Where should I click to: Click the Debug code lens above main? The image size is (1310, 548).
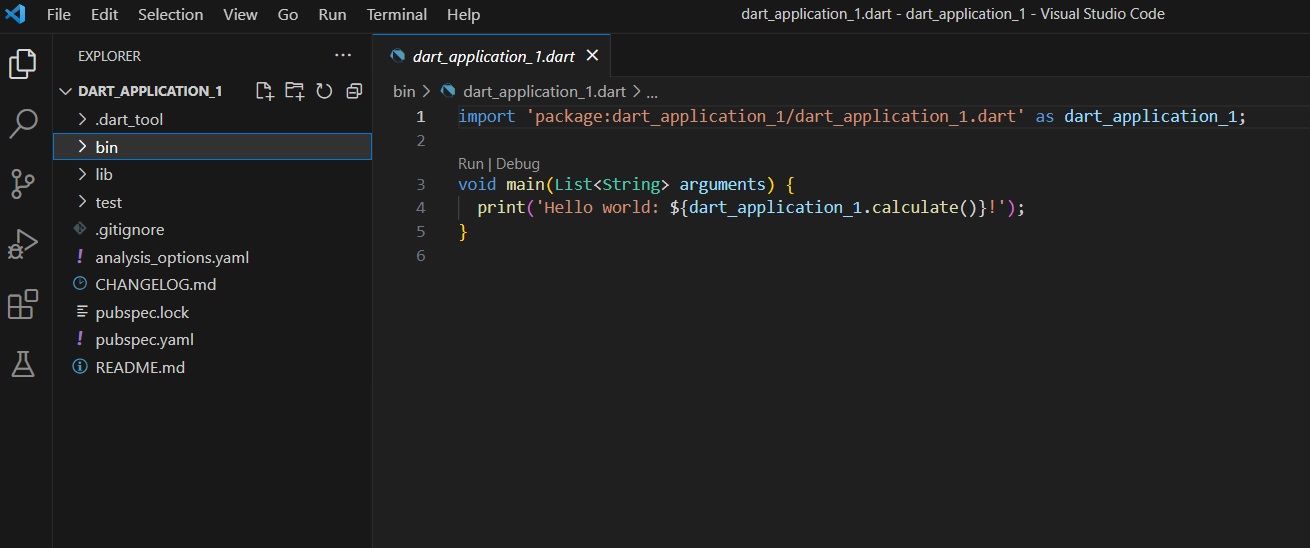[518, 163]
